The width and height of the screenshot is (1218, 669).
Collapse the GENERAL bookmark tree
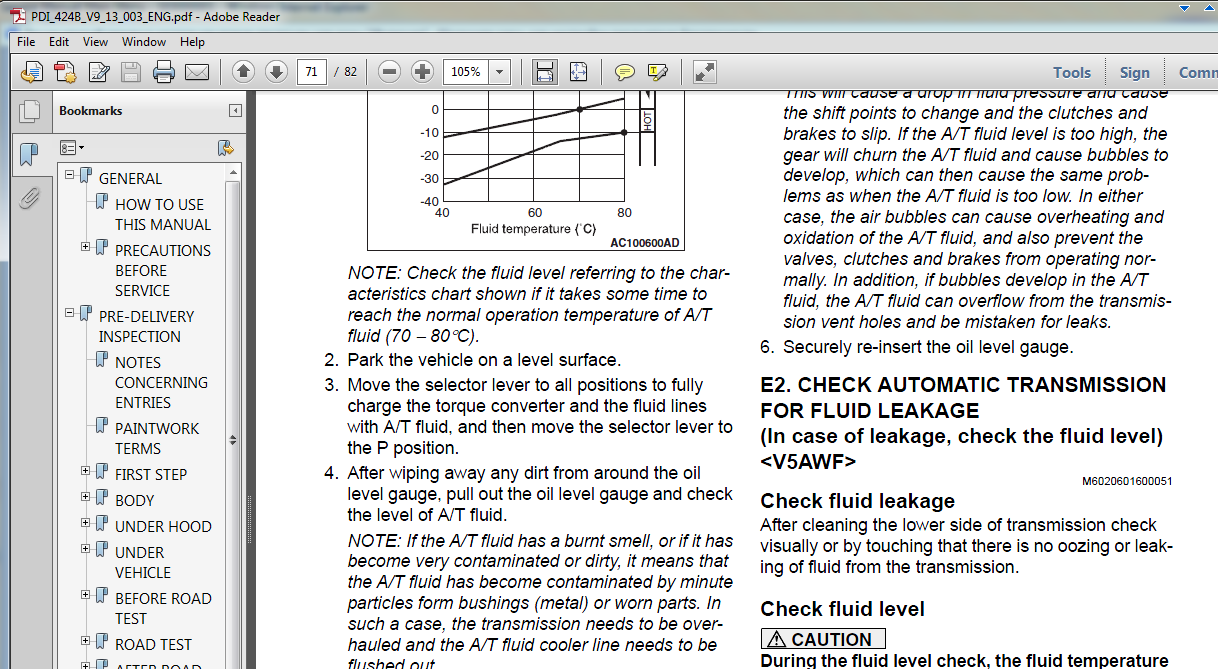tap(70, 175)
